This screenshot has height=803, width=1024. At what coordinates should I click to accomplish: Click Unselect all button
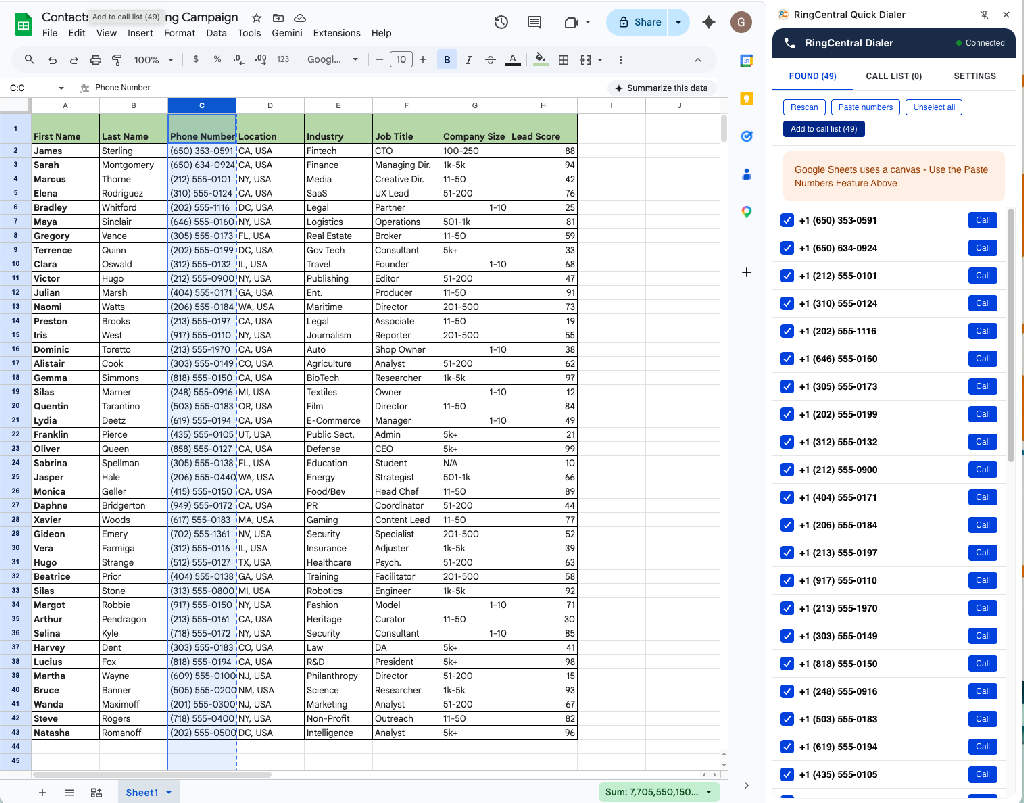[x=934, y=107]
